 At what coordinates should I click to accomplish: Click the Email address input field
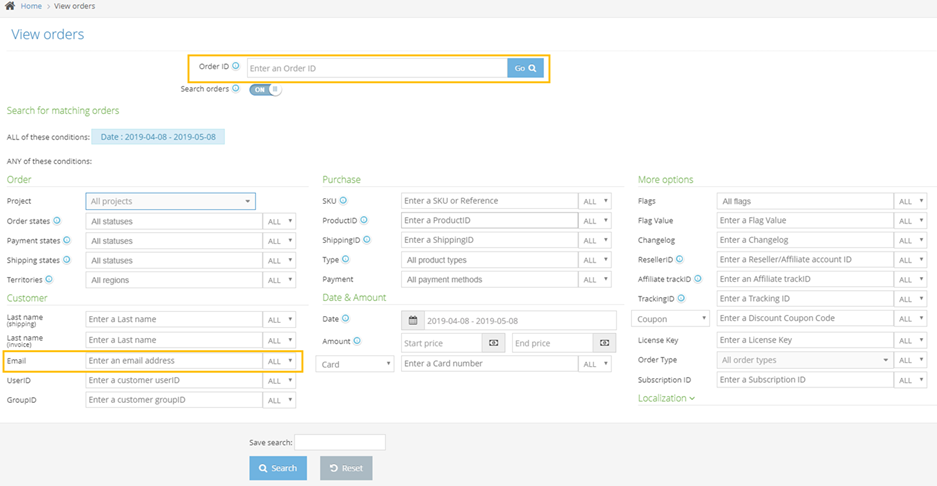pyautogui.click(x=173, y=361)
